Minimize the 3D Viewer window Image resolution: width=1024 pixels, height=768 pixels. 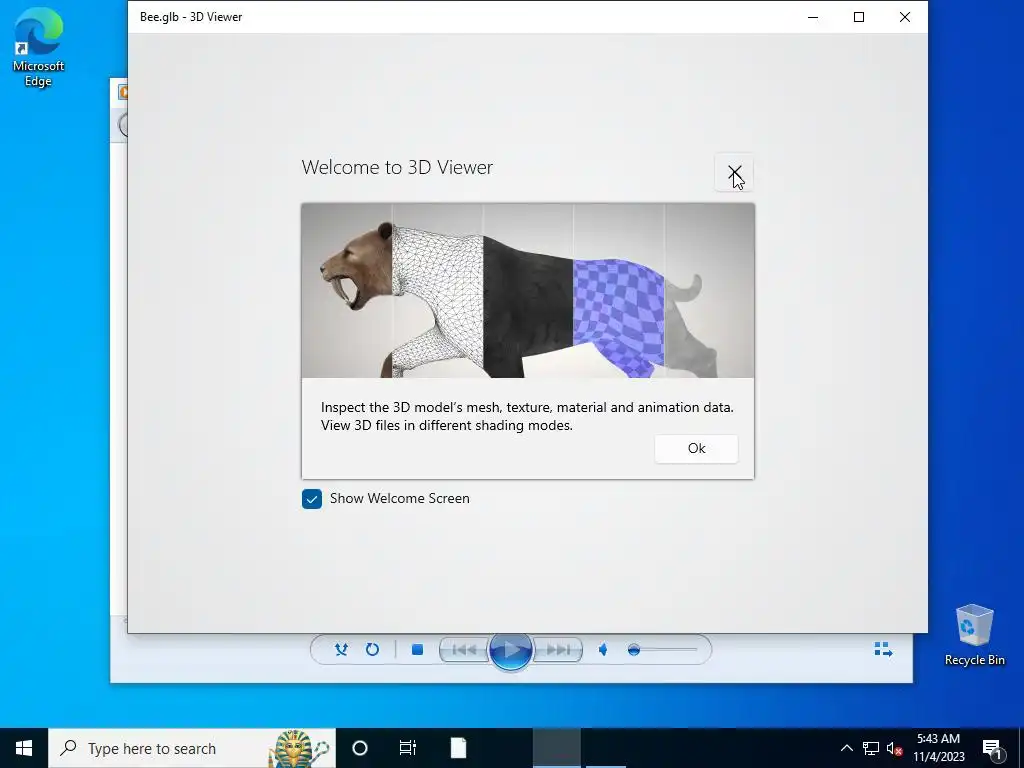click(x=813, y=17)
